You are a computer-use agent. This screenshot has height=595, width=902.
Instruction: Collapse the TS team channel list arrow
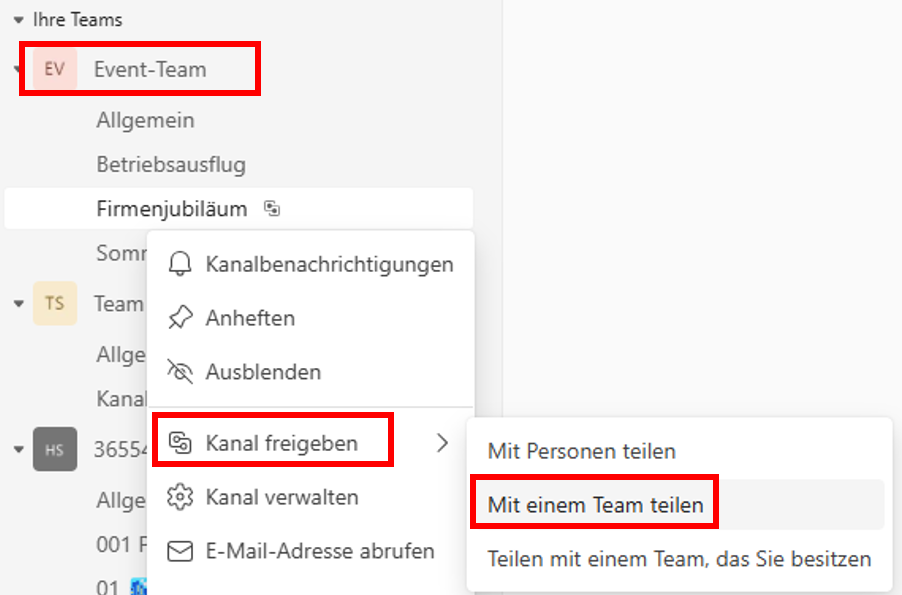[18, 303]
